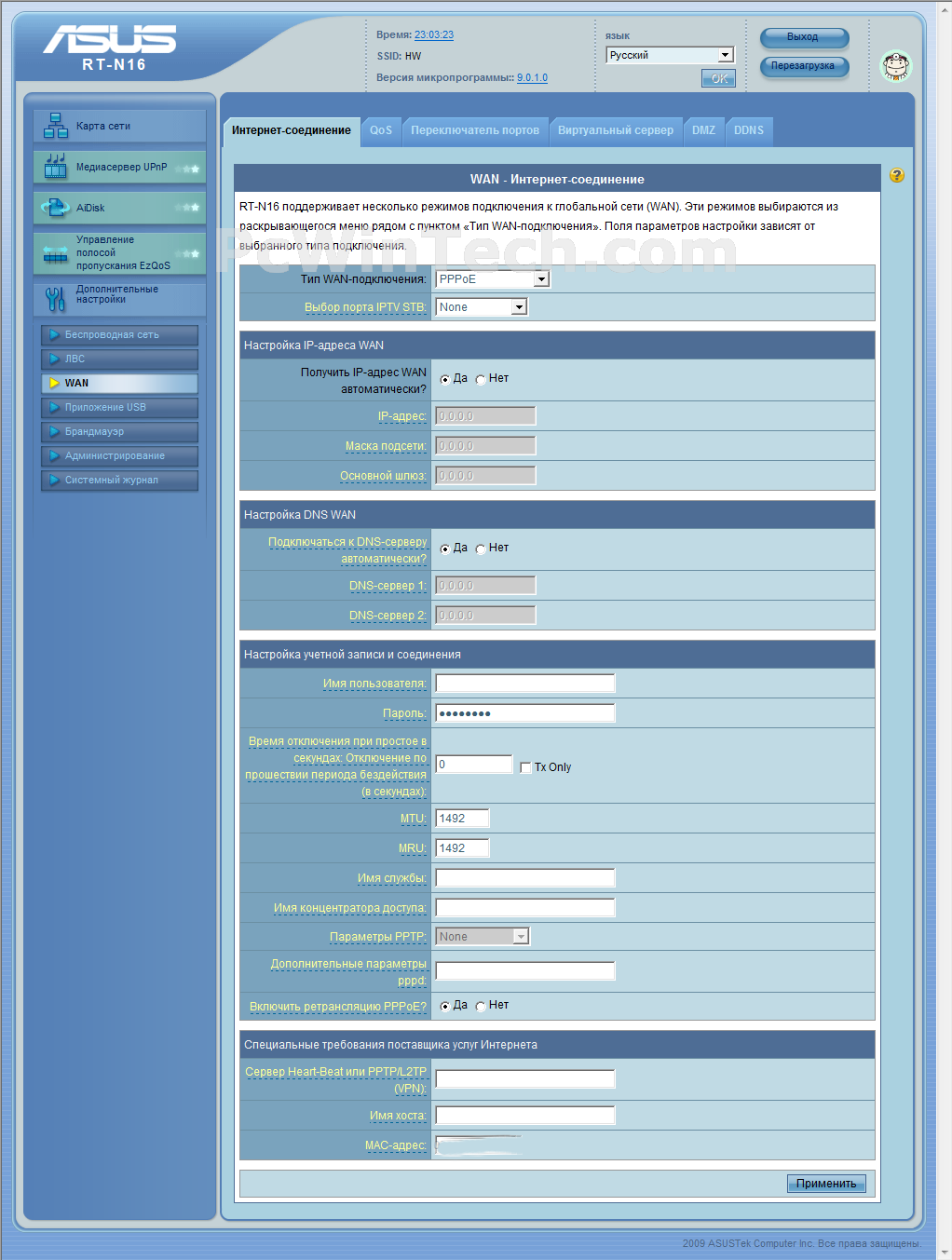This screenshot has height=1260, width=952.
Task: Click the idle disconnect time field
Action: point(474,765)
